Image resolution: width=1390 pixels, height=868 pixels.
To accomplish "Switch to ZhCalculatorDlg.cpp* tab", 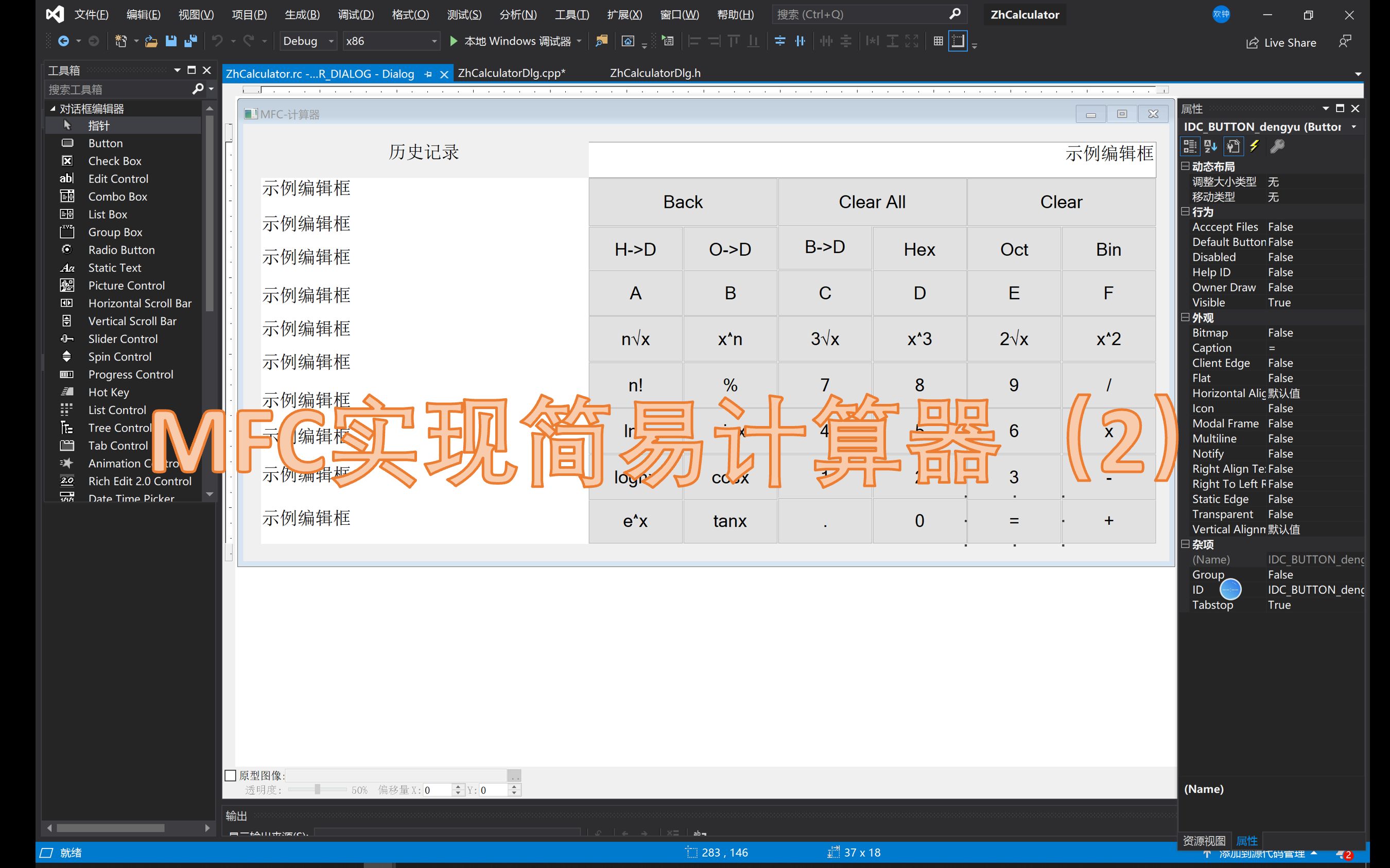I will tap(511, 73).
